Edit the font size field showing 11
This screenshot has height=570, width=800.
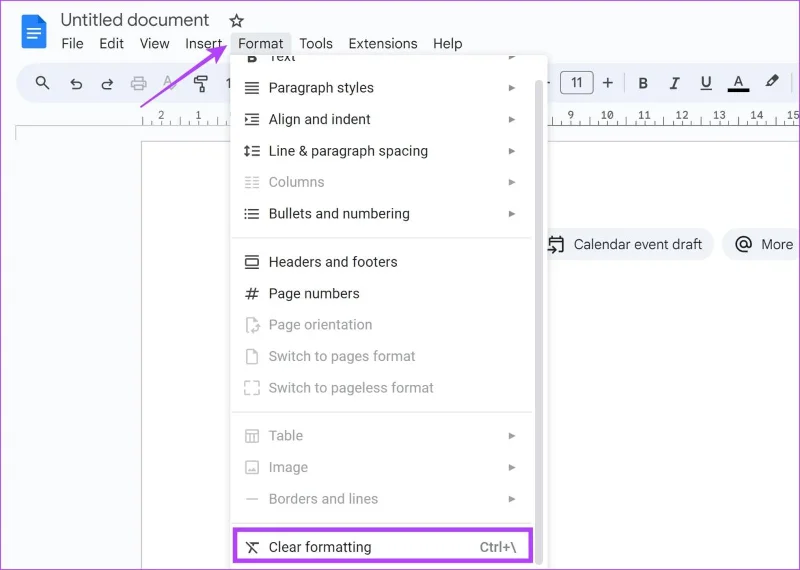[x=577, y=83]
